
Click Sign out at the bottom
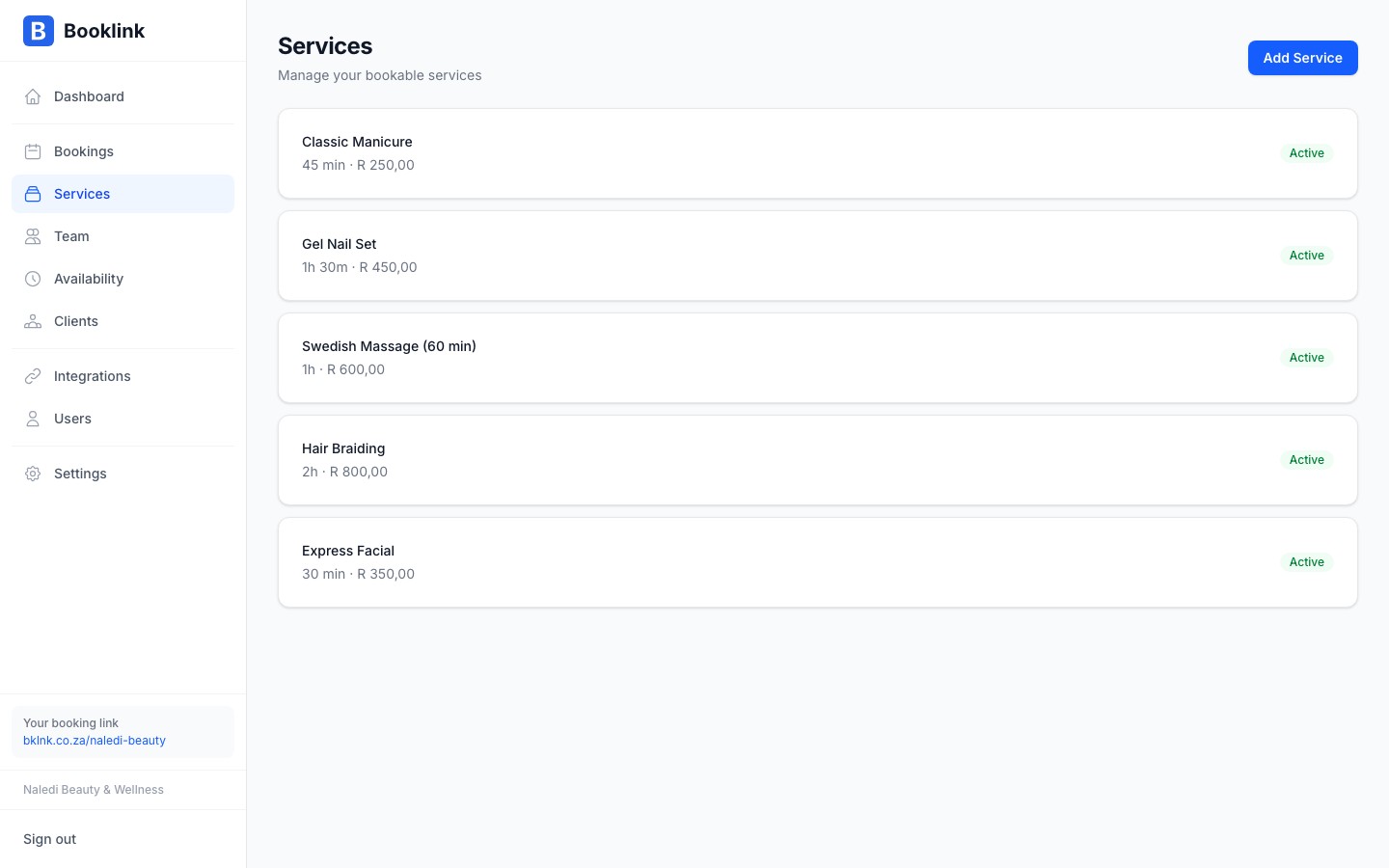pyautogui.click(x=49, y=839)
